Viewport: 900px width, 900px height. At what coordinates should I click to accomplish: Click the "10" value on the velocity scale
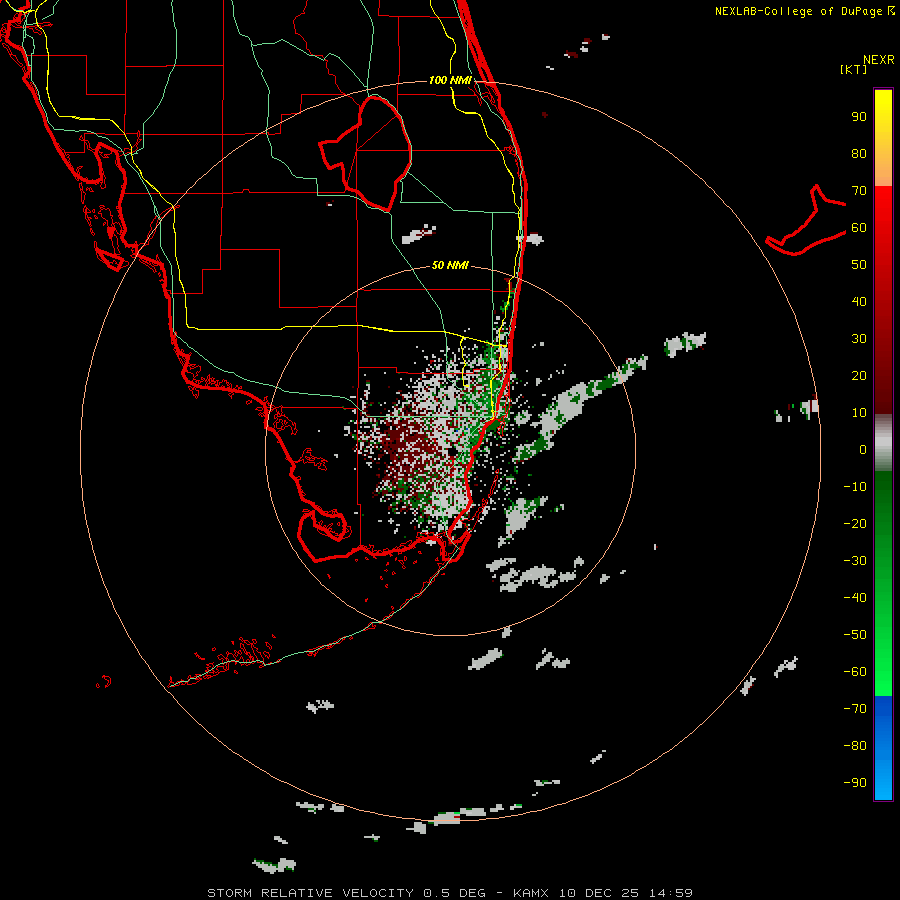pyautogui.click(x=859, y=413)
